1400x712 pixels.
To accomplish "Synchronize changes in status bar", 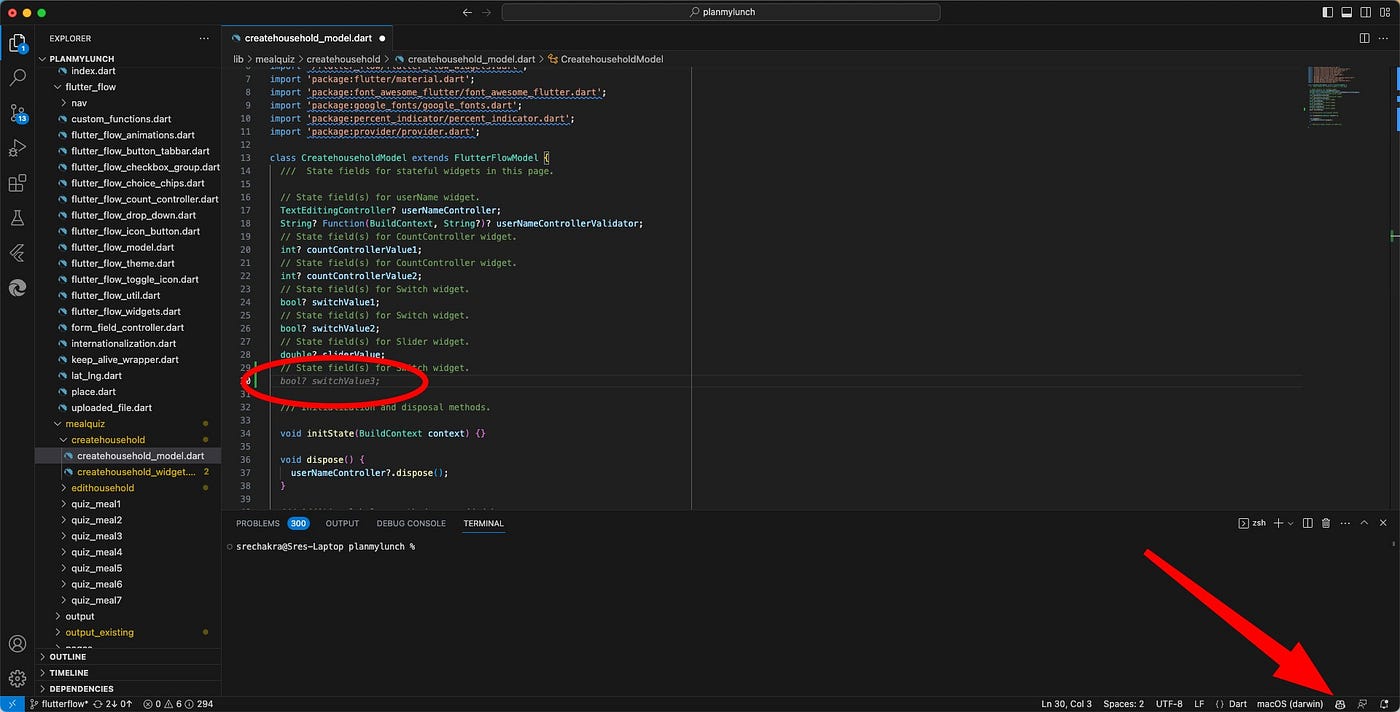I will coord(113,704).
